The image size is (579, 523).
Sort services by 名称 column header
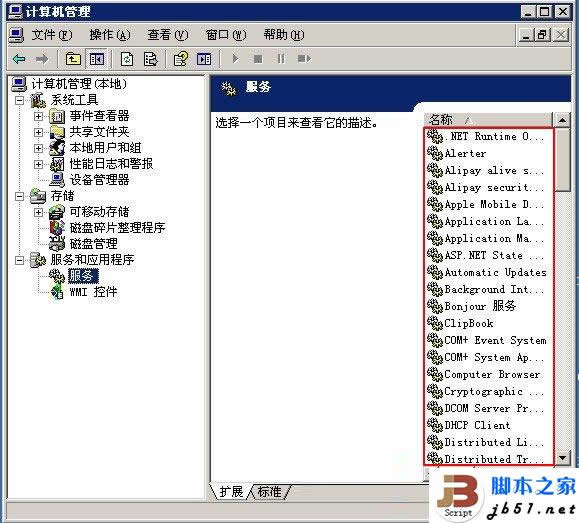click(487, 120)
